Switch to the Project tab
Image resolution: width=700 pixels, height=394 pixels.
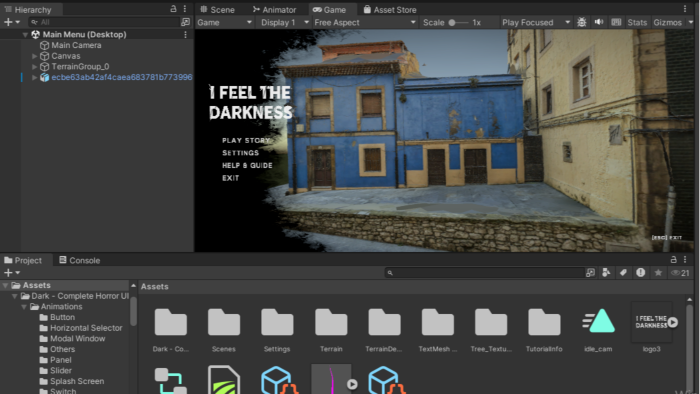click(x=23, y=260)
